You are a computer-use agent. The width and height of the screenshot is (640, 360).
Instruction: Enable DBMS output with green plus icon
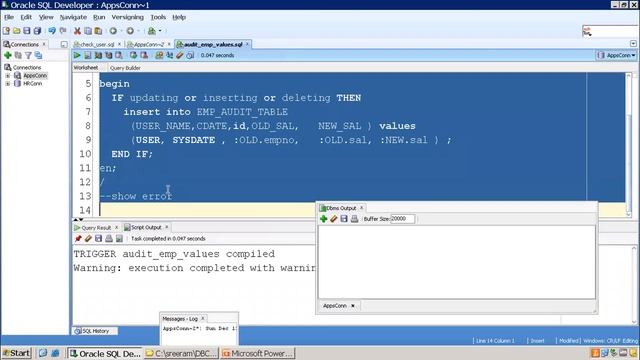coord(324,219)
